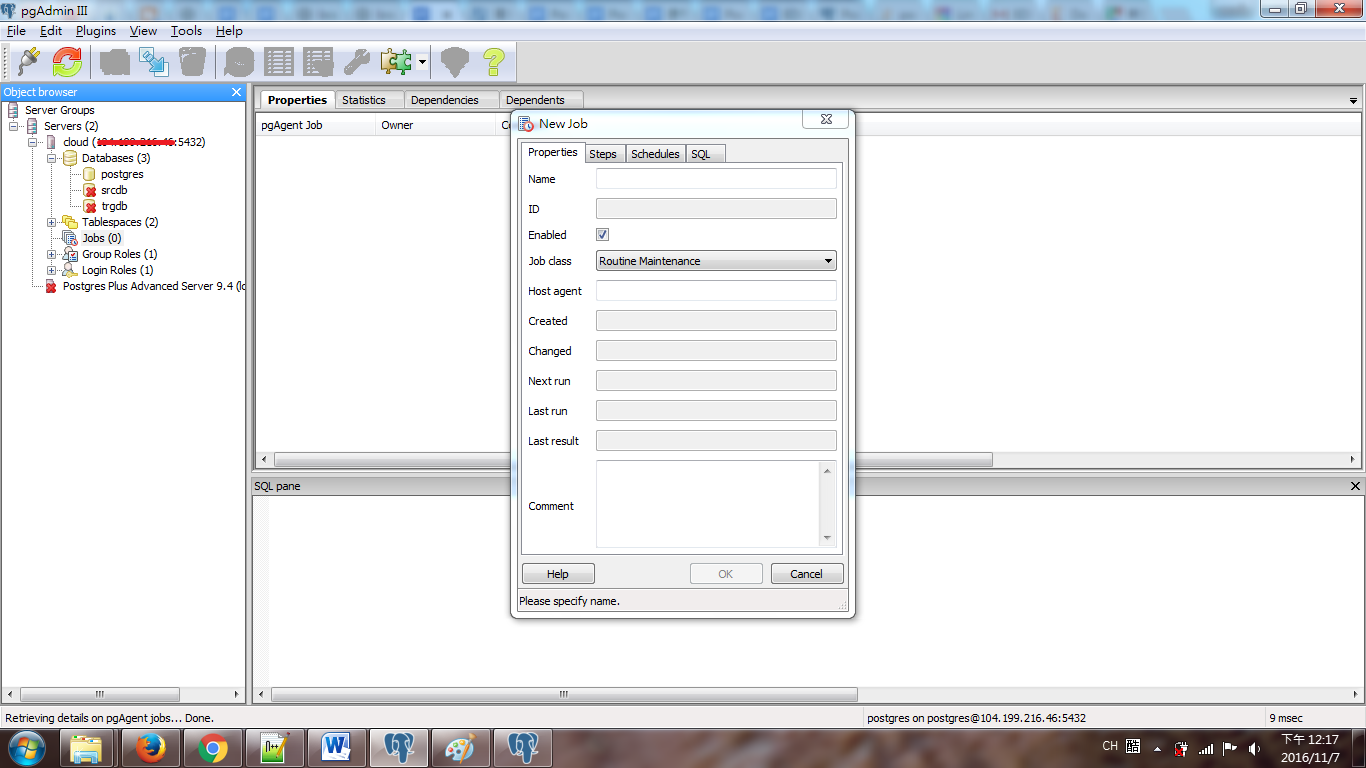This screenshot has height=768, width=1366.
Task: Collapse the Servers (2) tree node
Action: click(14, 126)
